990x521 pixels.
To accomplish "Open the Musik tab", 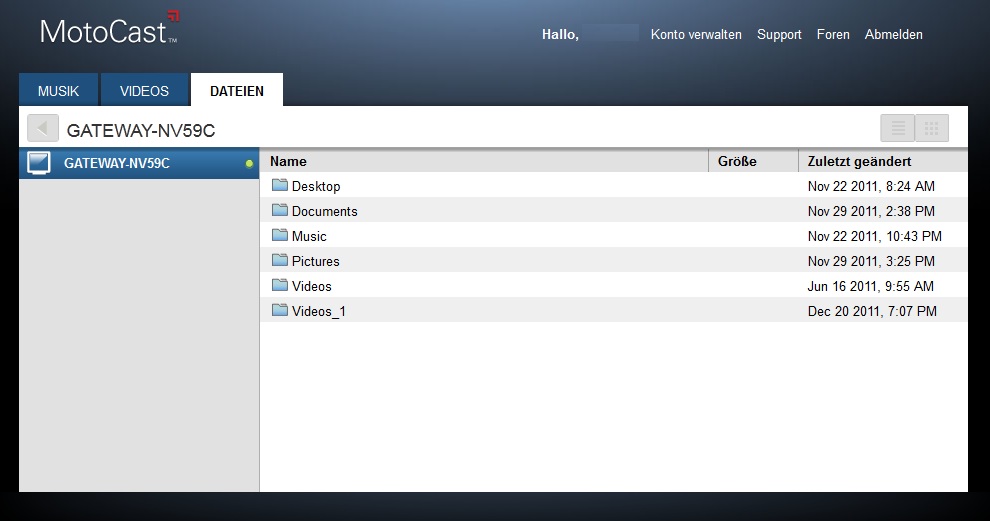I will (58, 91).
